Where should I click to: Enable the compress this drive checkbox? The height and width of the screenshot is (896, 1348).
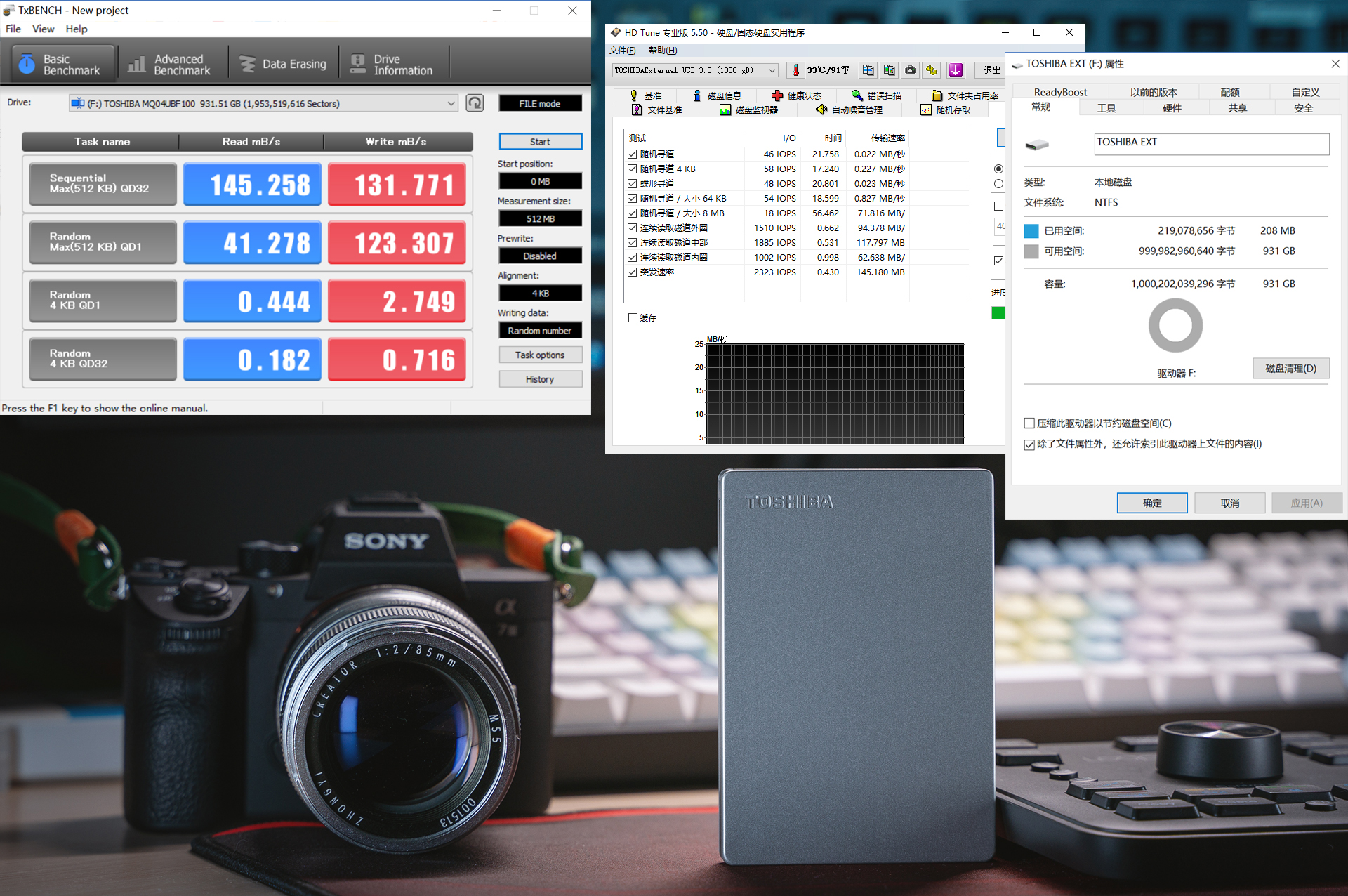[1029, 423]
